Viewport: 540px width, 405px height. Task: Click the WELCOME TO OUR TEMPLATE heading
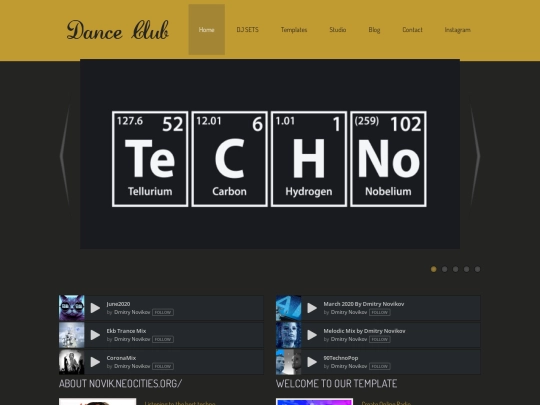[x=336, y=383]
